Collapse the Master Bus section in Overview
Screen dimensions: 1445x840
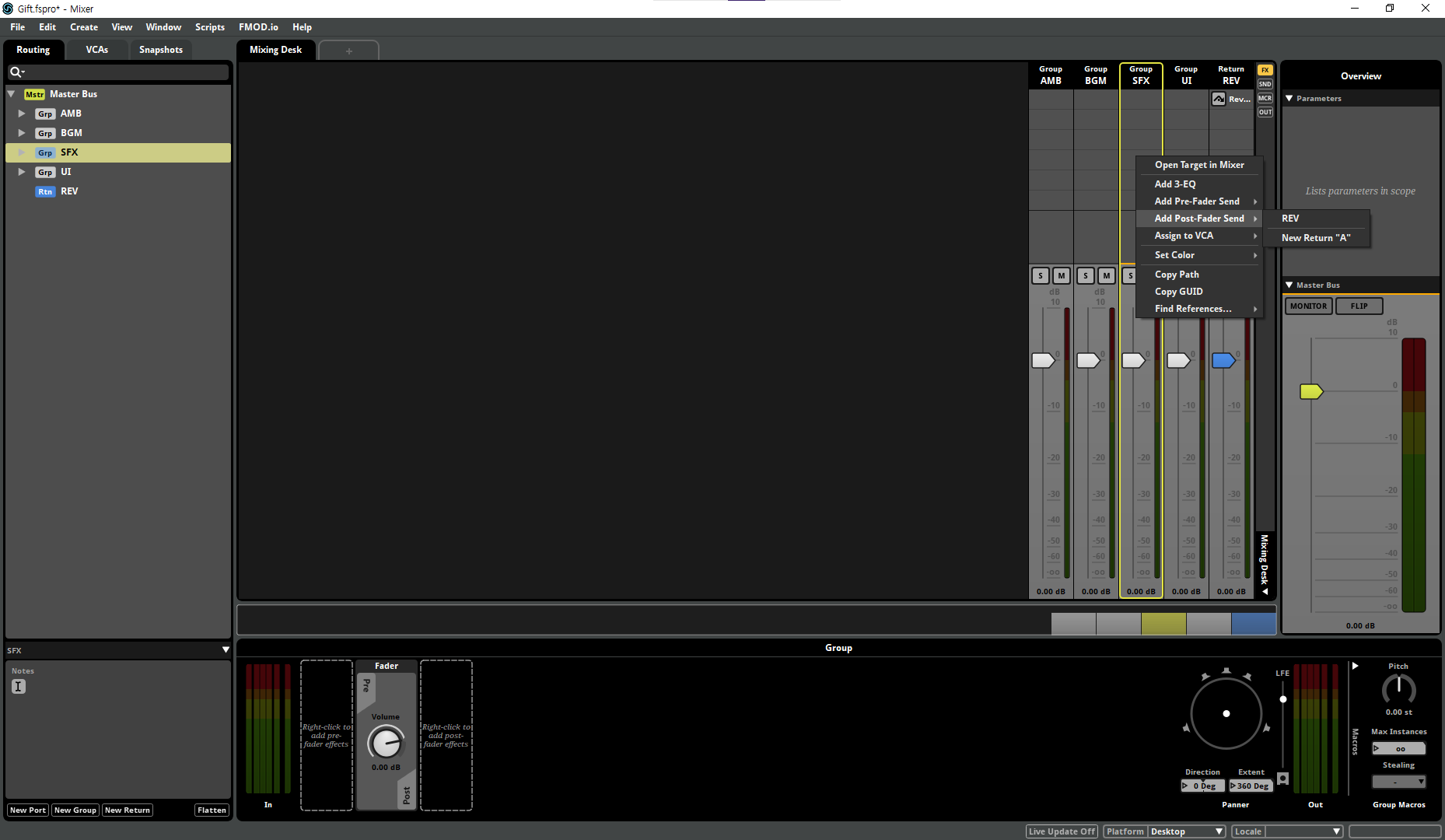click(1289, 285)
